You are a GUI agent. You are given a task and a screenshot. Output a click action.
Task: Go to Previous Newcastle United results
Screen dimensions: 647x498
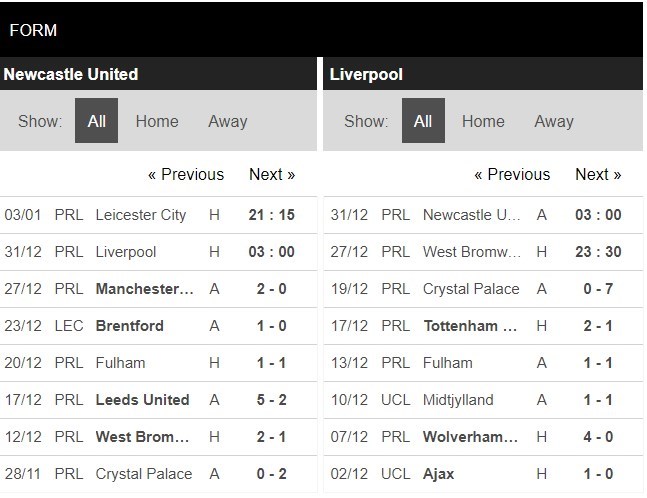[x=186, y=174]
